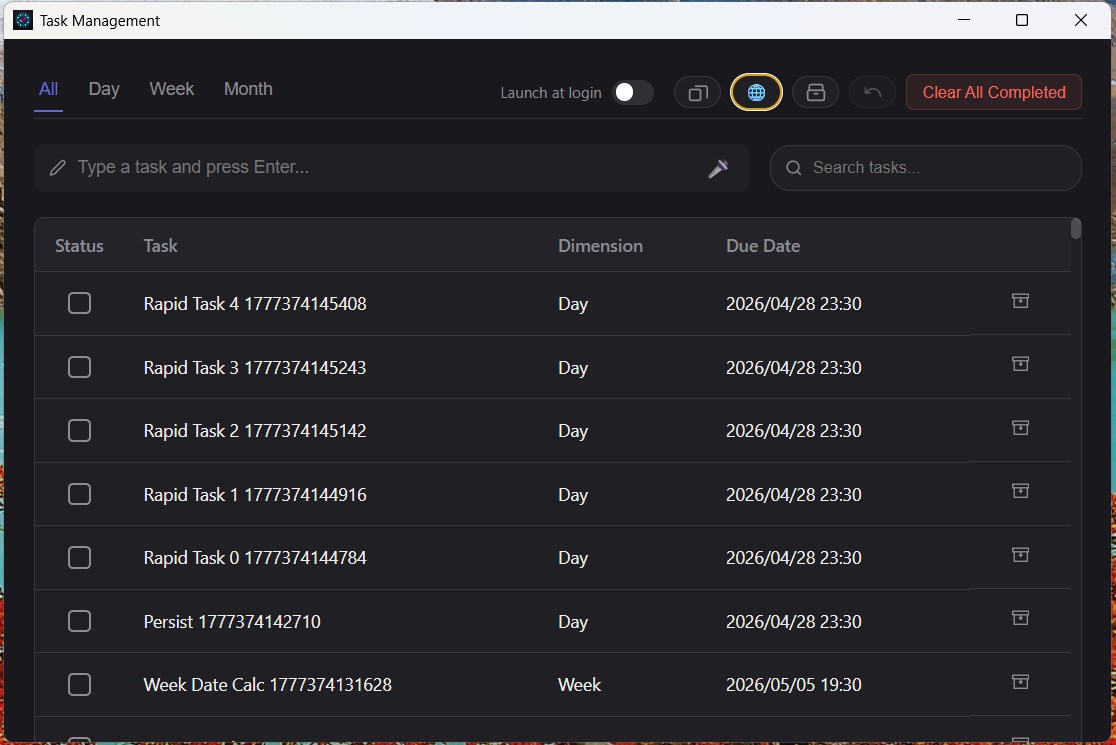Archive Rapid Task 1 1777374144916
The height and width of the screenshot is (745, 1116).
[x=1020, y=491]
